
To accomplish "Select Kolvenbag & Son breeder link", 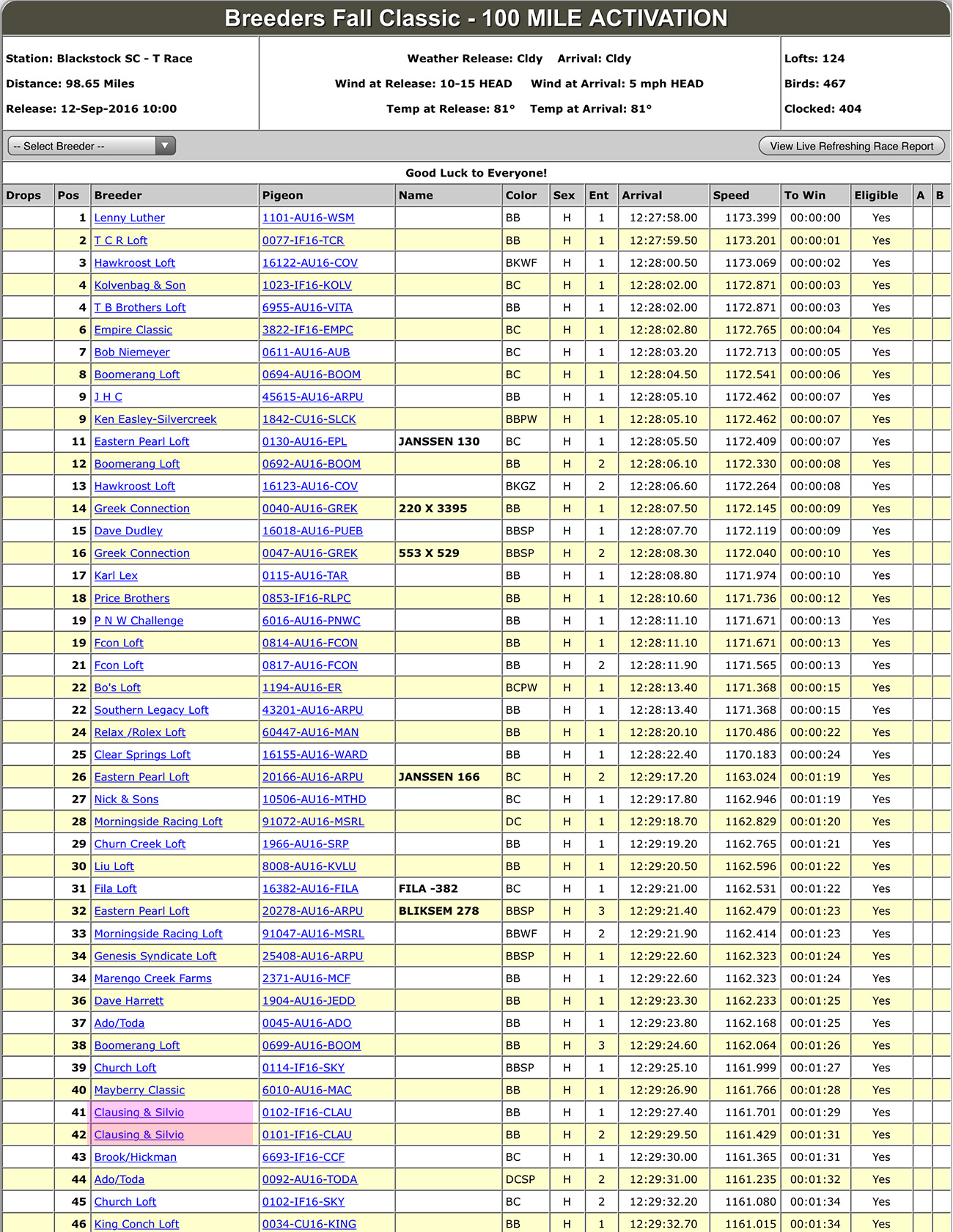I will point(139,285).
